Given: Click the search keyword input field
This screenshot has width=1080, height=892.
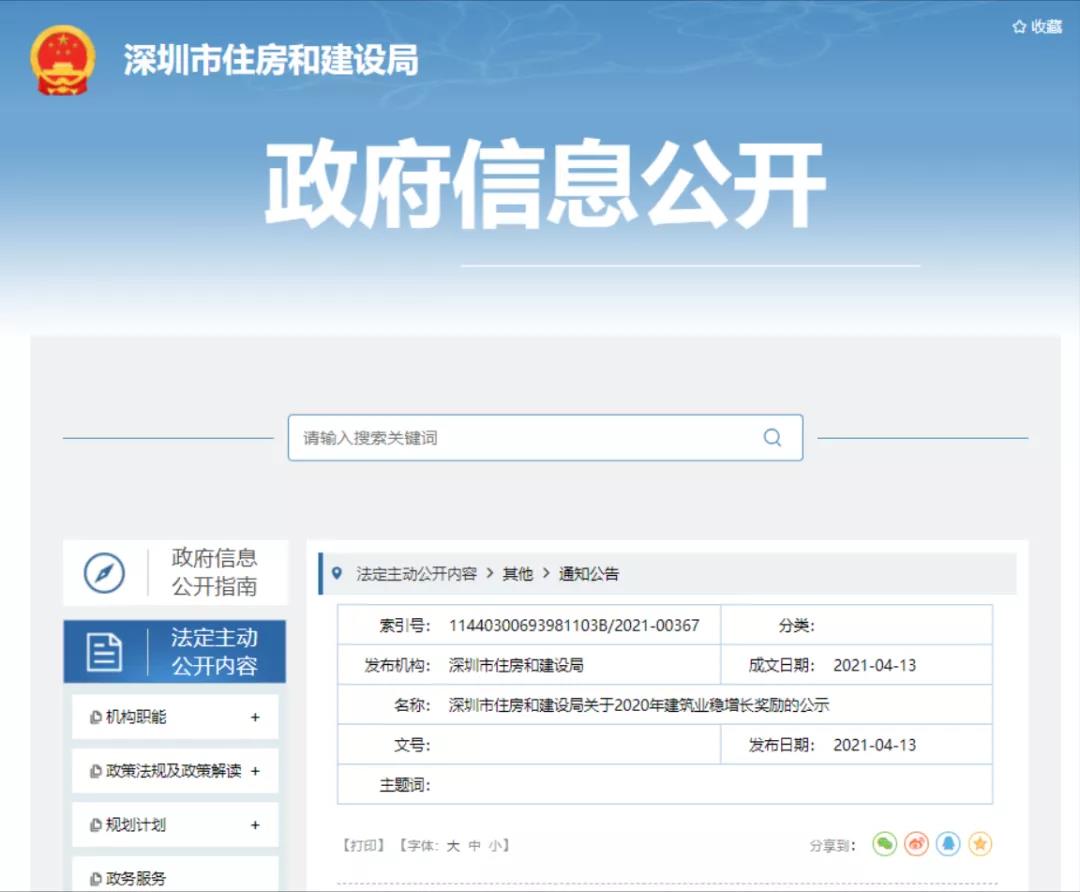Looking at the screenshot, I should (525, 438).
